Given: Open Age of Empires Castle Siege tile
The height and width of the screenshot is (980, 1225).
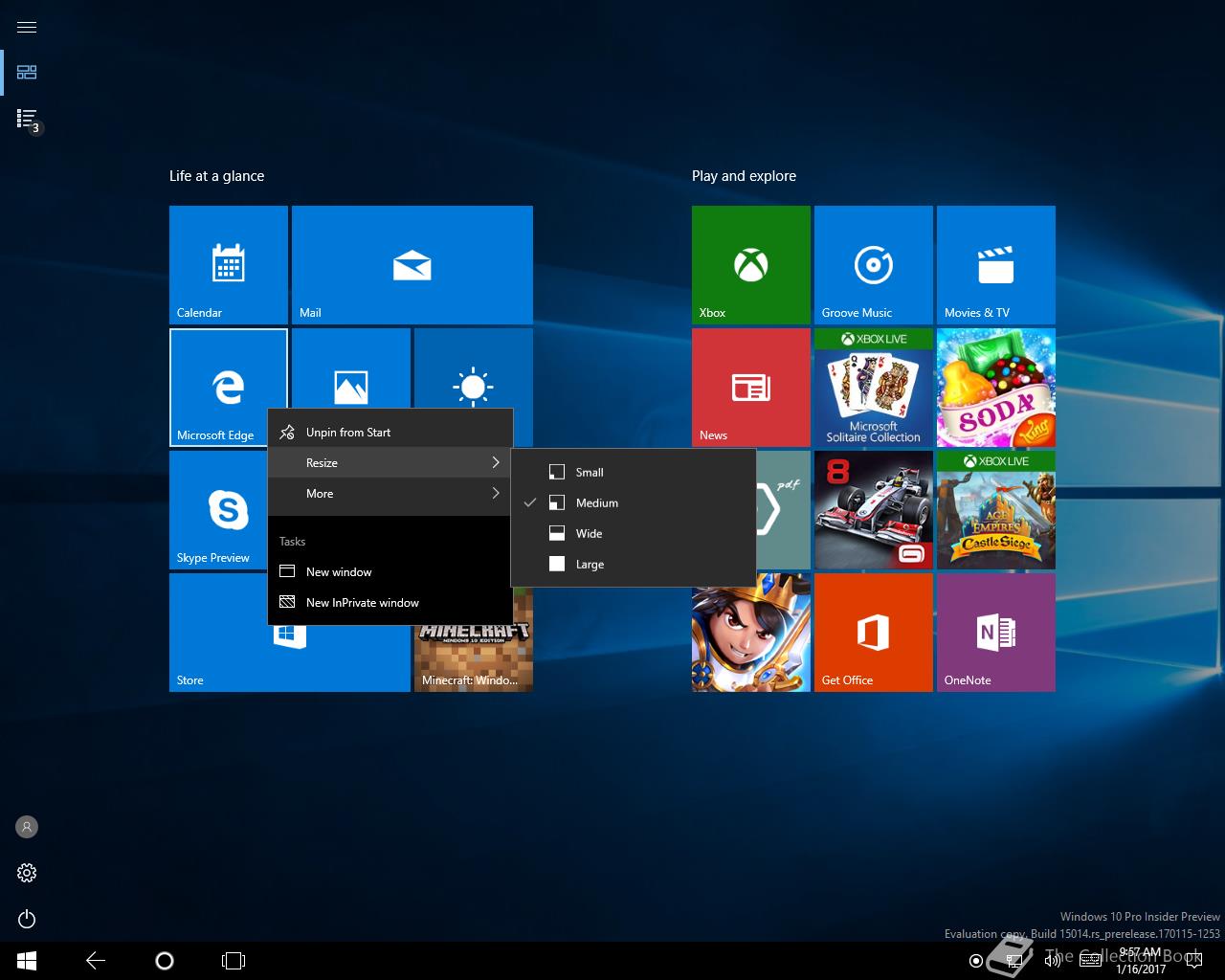Looking at the screenshot, I should (996, 510).
